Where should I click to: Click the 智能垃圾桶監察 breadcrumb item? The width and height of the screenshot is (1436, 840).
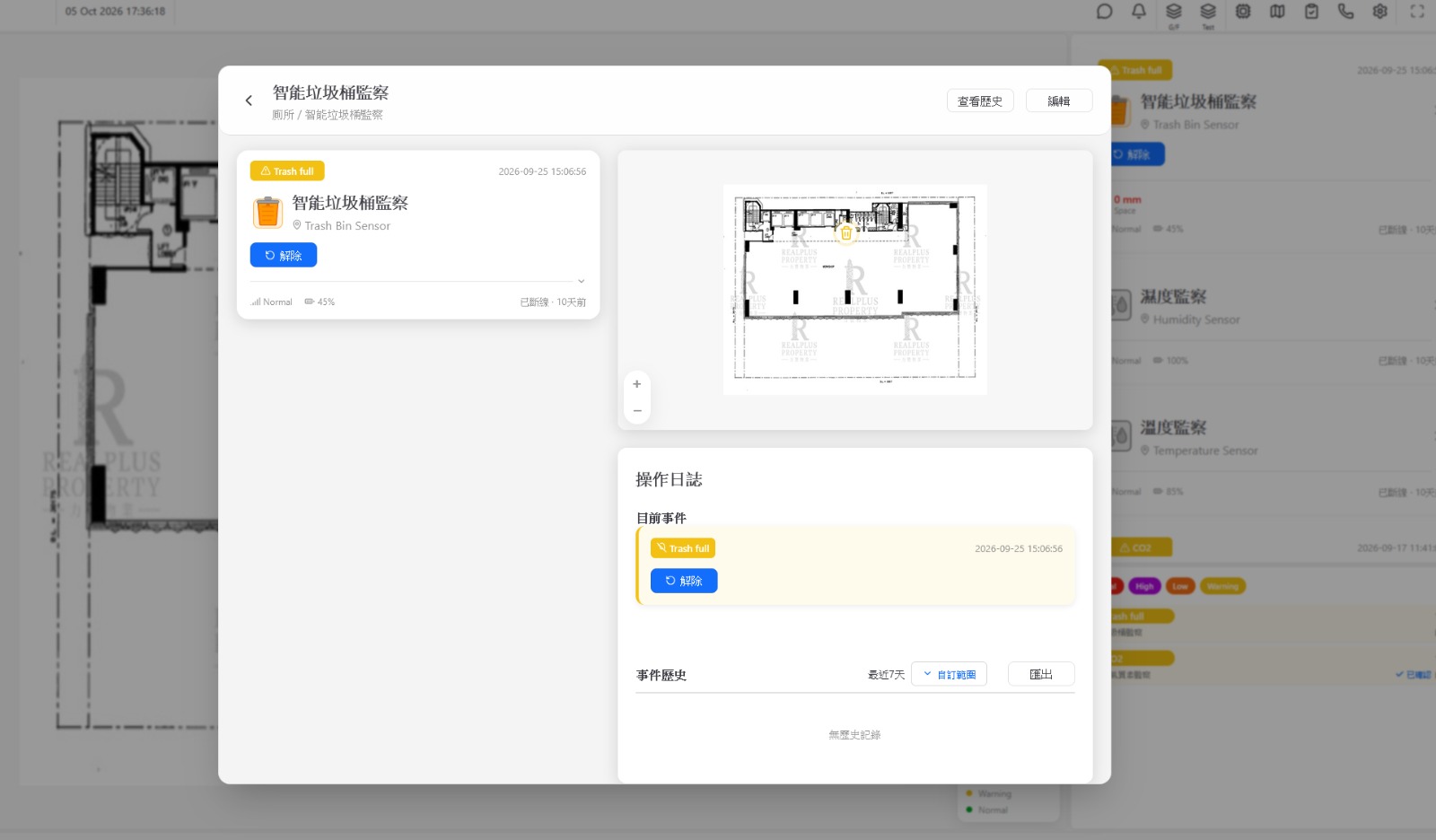pyautogui.click(x=344, y=115)
